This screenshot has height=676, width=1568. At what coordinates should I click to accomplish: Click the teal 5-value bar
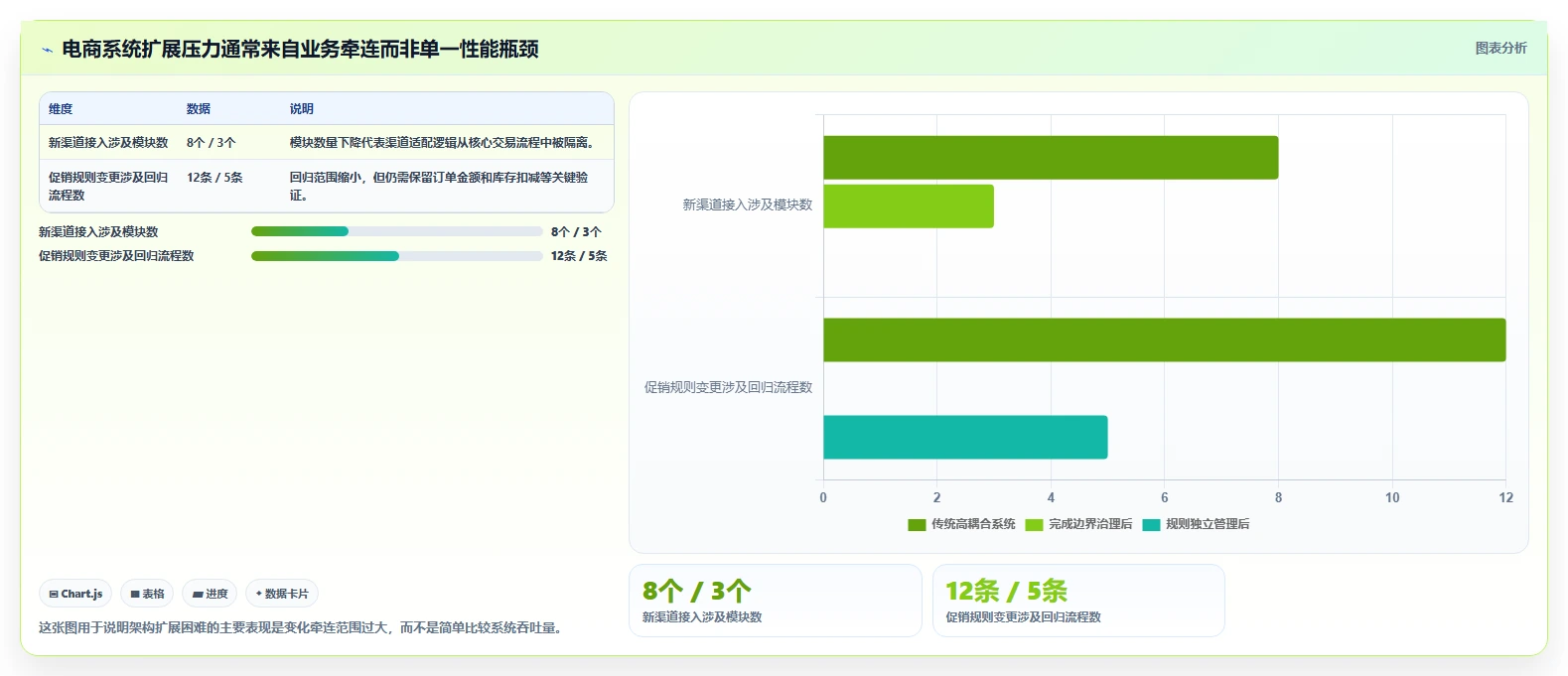(x=965, y=437)
